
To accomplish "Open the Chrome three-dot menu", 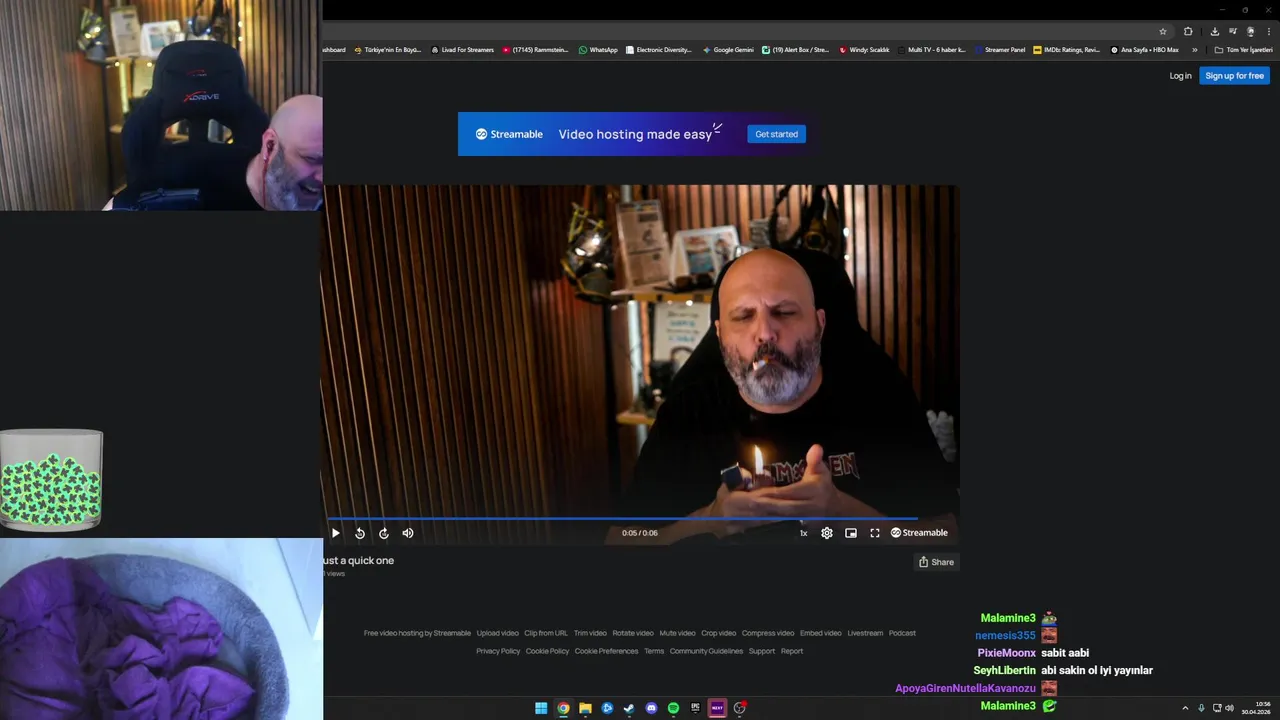I will tap(1269, 31).
